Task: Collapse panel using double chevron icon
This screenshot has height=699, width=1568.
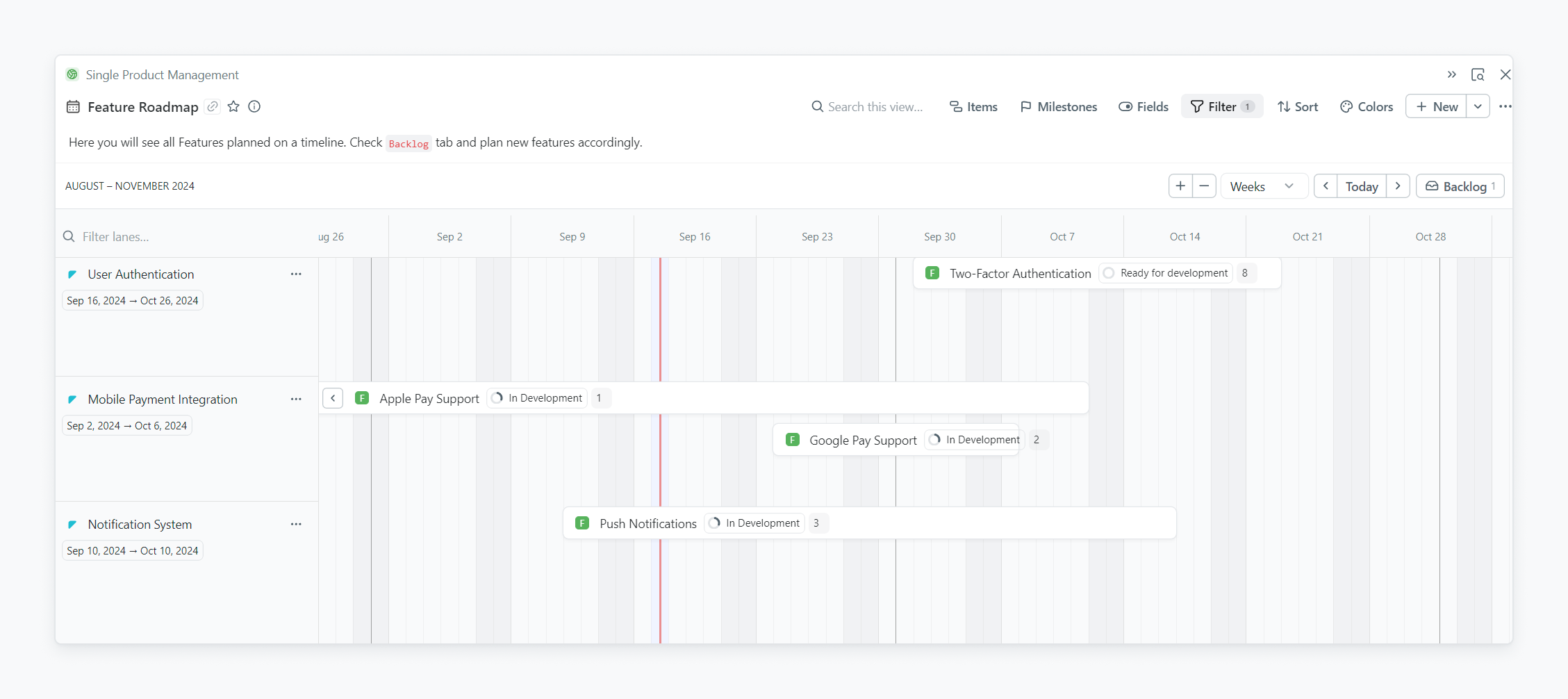Action: pos(1451,74)
